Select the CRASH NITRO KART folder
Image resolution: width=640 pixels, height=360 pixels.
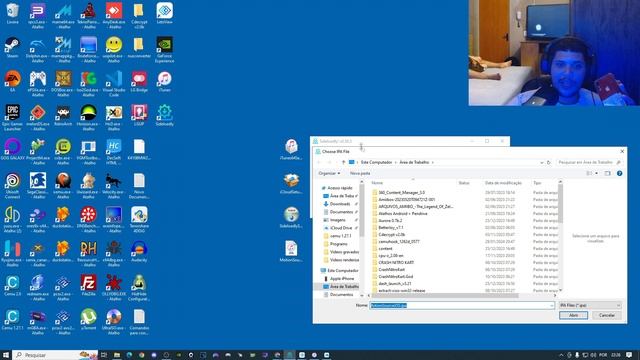[x=464, y=263]
